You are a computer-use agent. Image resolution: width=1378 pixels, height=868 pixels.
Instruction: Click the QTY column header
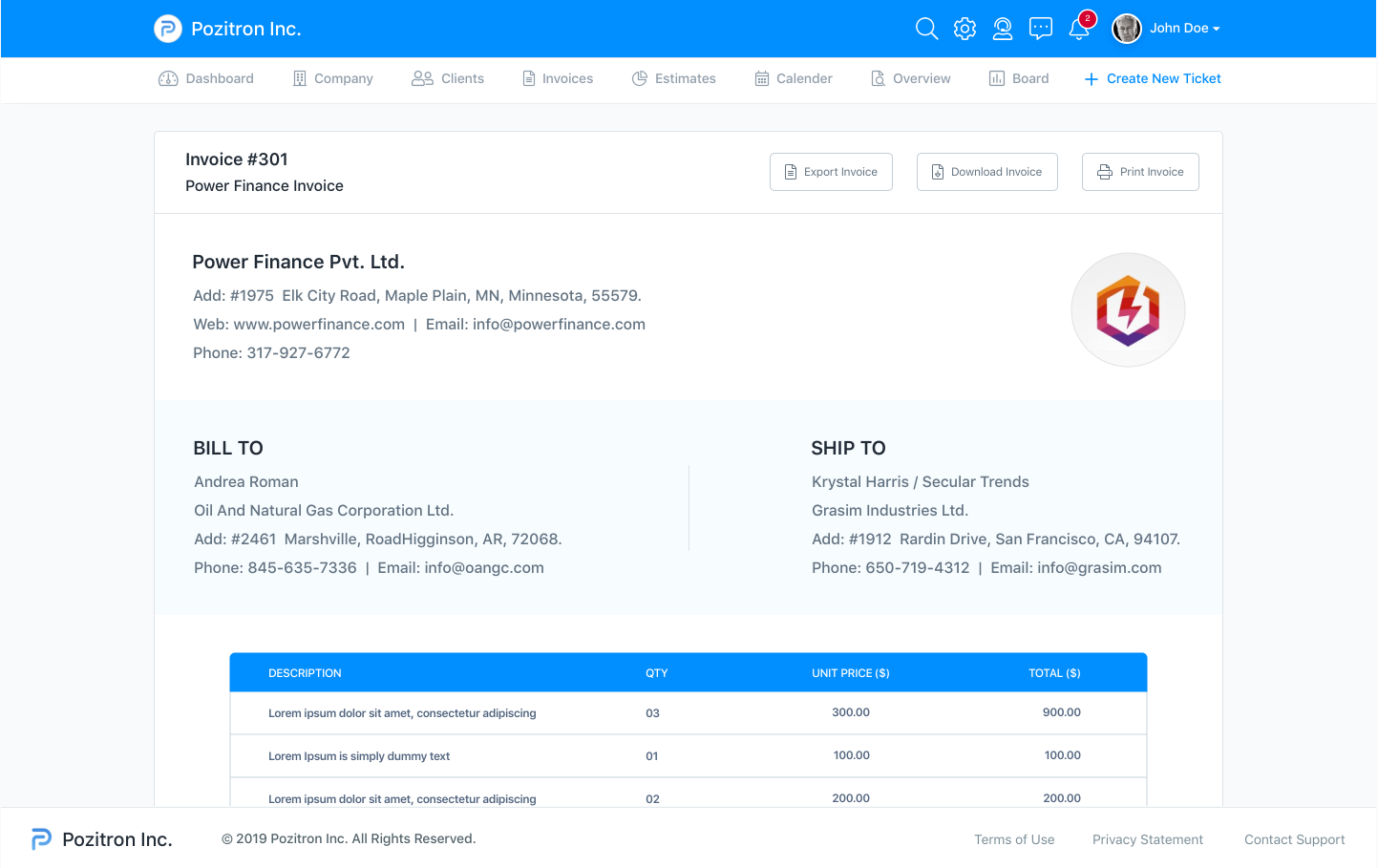click(x=656, y=673)
